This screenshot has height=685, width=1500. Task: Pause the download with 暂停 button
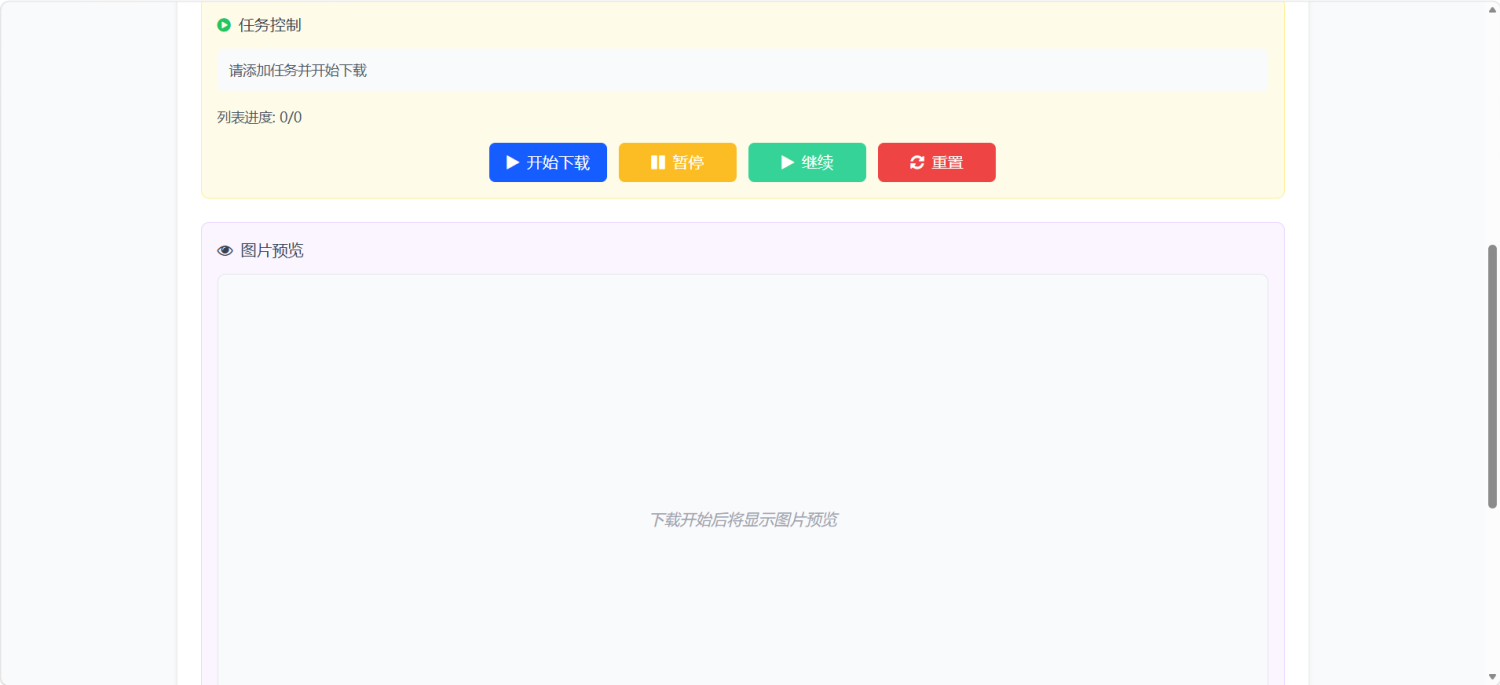tap(678, 163)
